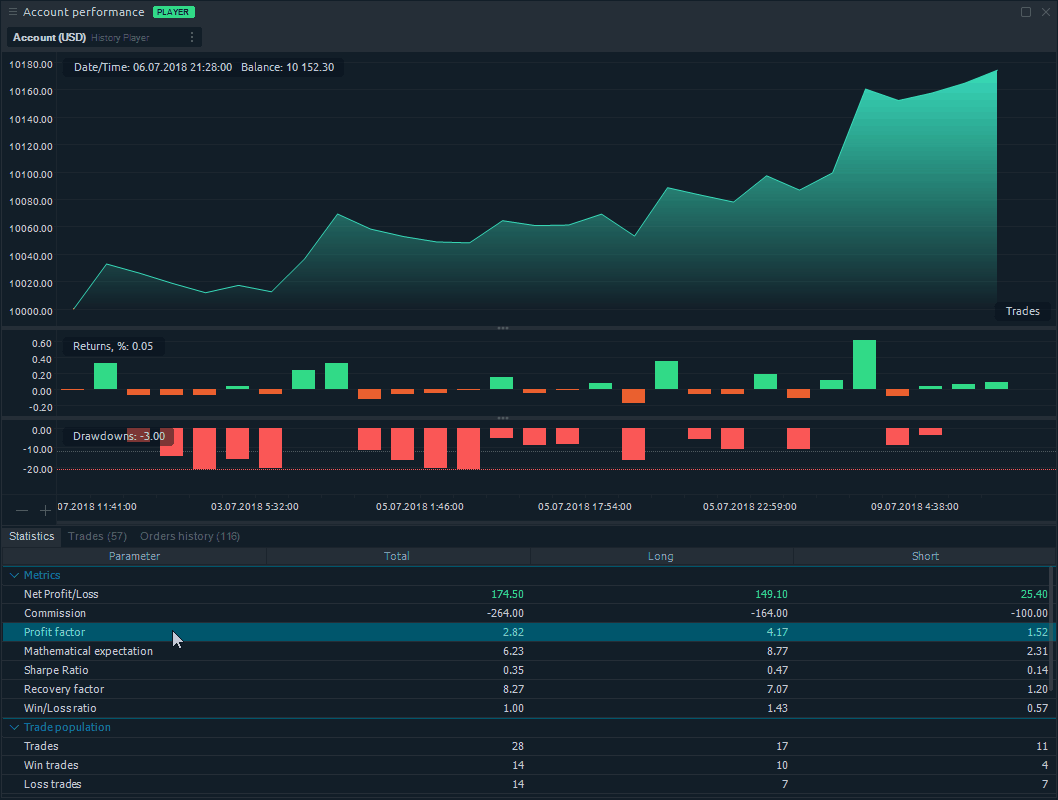1058x800 pixels.
Task: Click the PLAYER badge in title bar
Action: click(x=173, y=12)
